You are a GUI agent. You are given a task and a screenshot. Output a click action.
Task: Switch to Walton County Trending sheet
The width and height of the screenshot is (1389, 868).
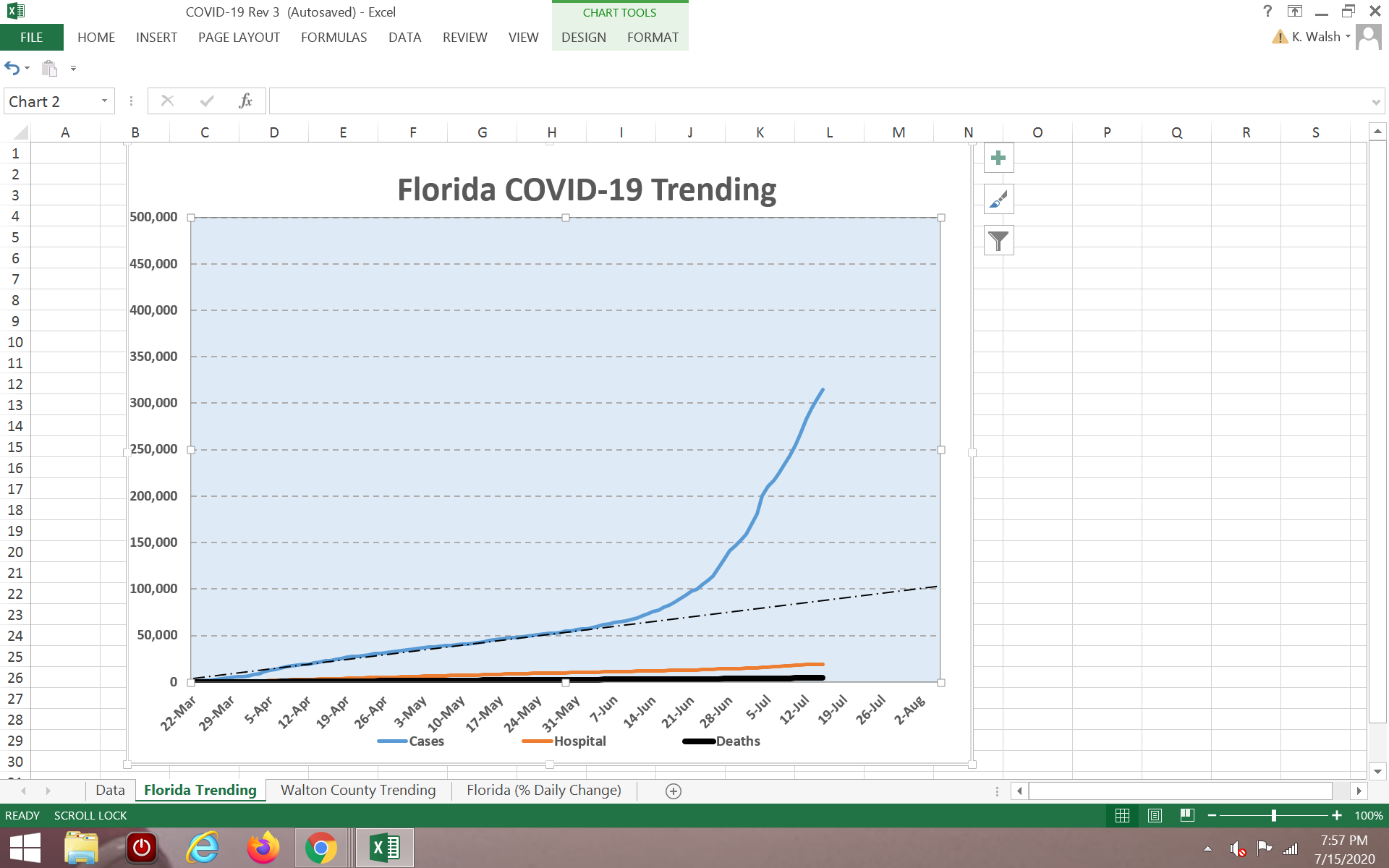pyautogui.click(x=358, y=790)
